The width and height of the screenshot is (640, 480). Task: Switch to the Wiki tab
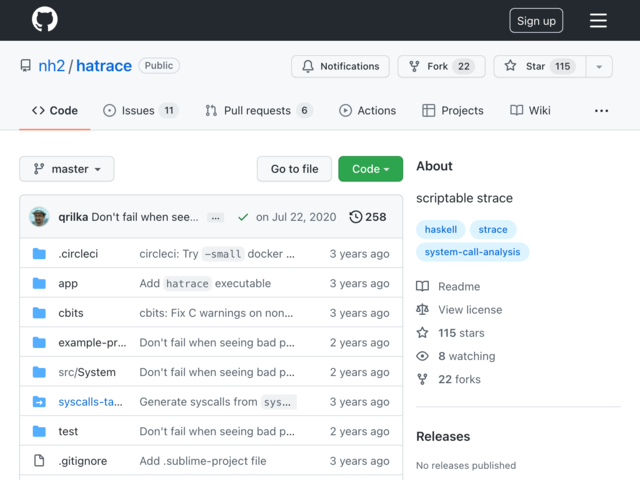pyautogui.click(x=530, y=111)
